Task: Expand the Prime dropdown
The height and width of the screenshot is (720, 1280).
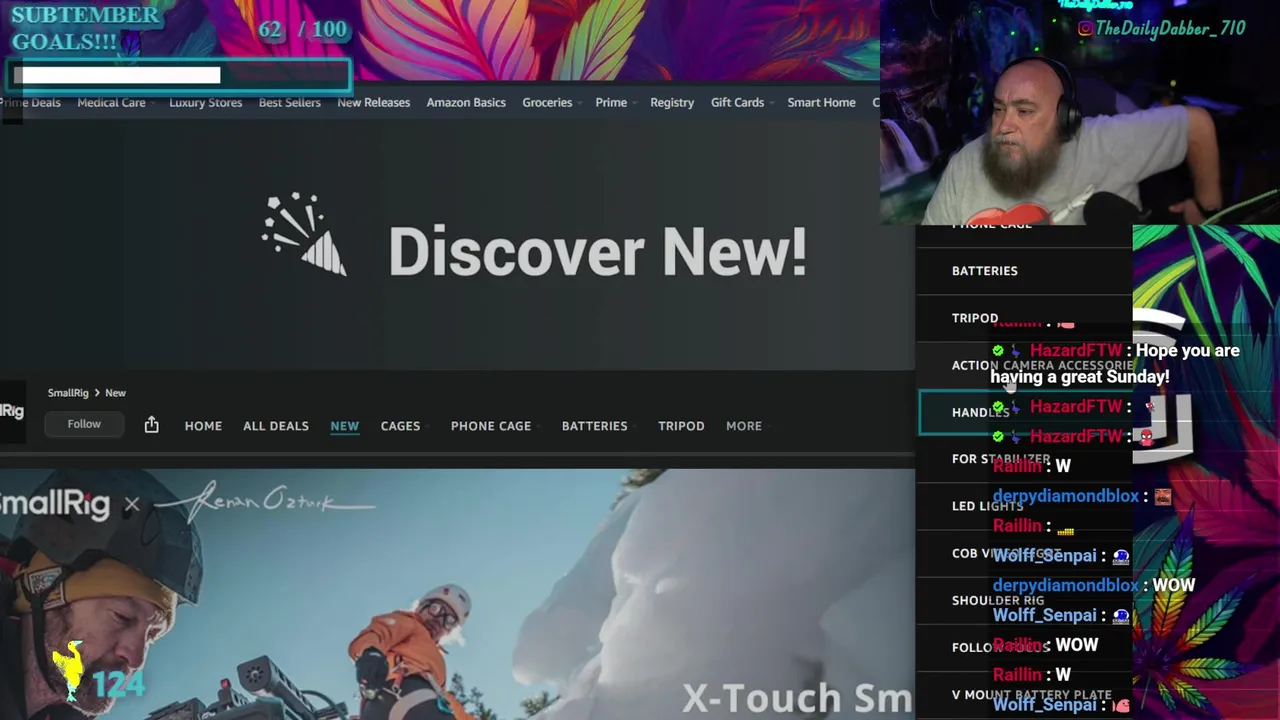Action: 614,102
